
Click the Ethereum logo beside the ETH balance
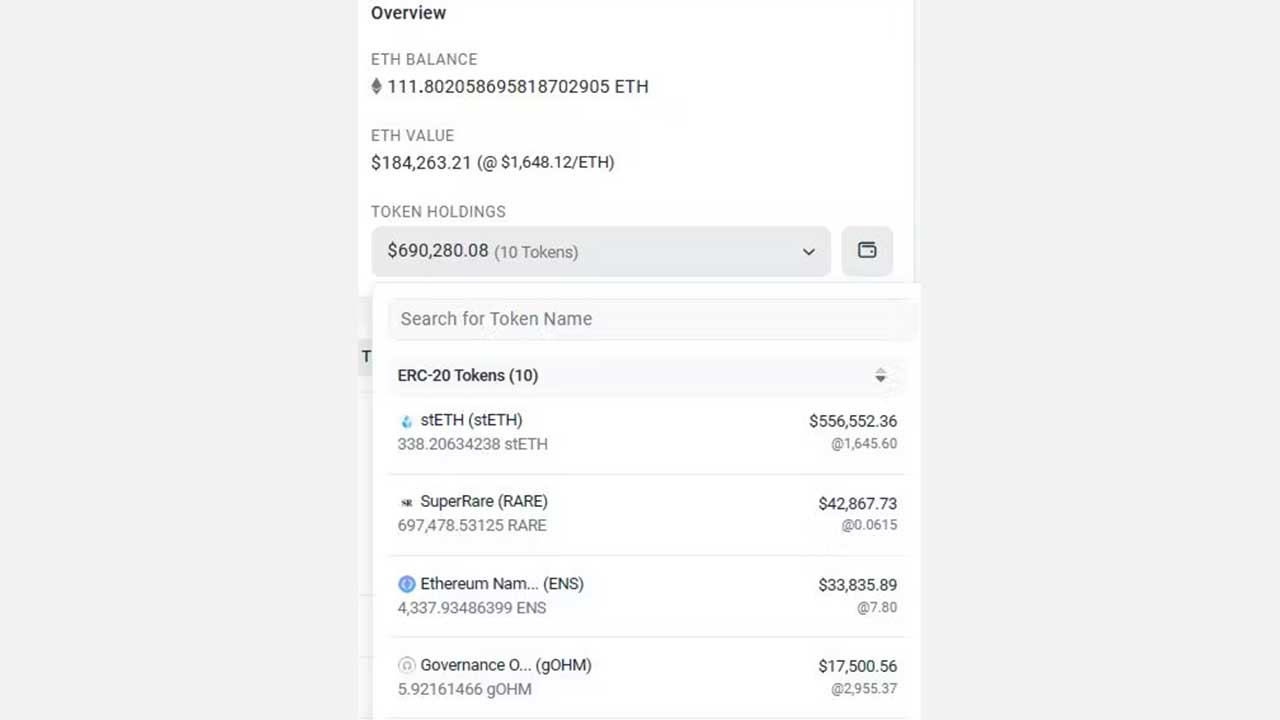pyautogui.click(x=376, y=86)
